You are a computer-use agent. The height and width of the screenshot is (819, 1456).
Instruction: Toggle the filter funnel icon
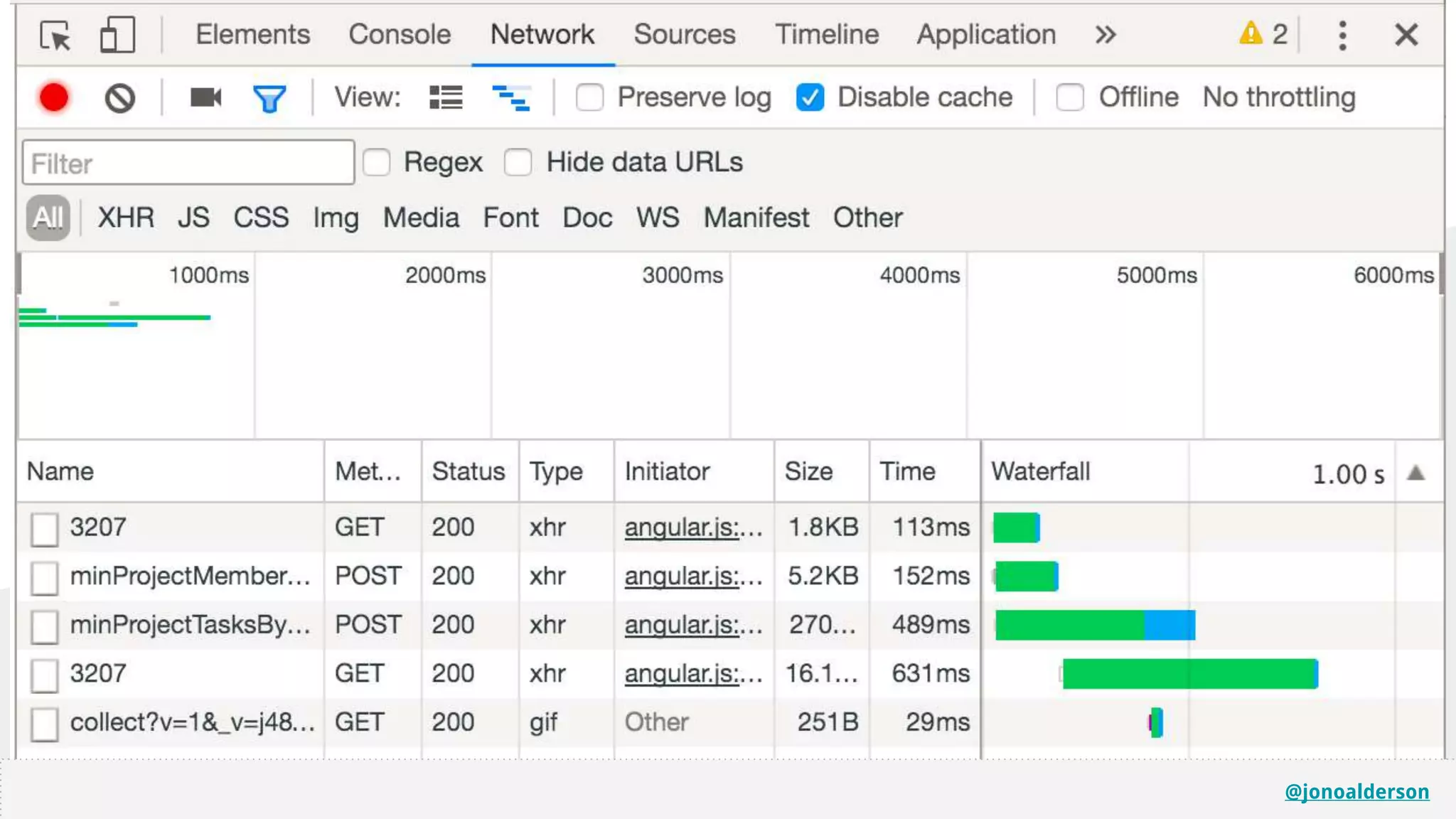click(269, 98)
